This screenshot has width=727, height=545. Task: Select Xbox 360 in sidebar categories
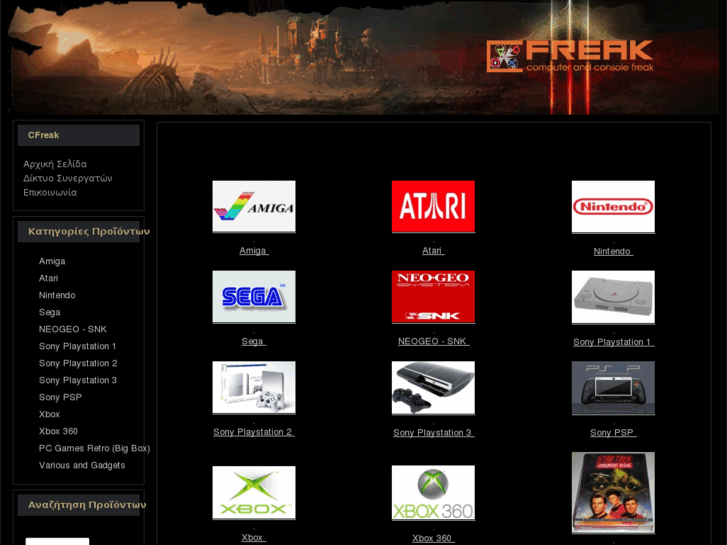58,431
